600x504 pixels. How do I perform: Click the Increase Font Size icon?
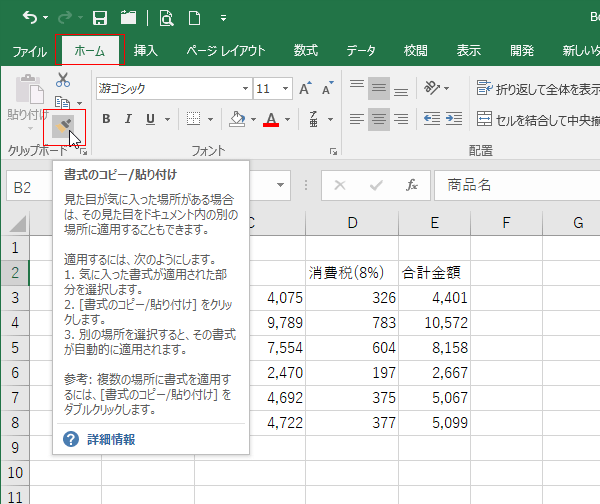click(x=306, y=89)
